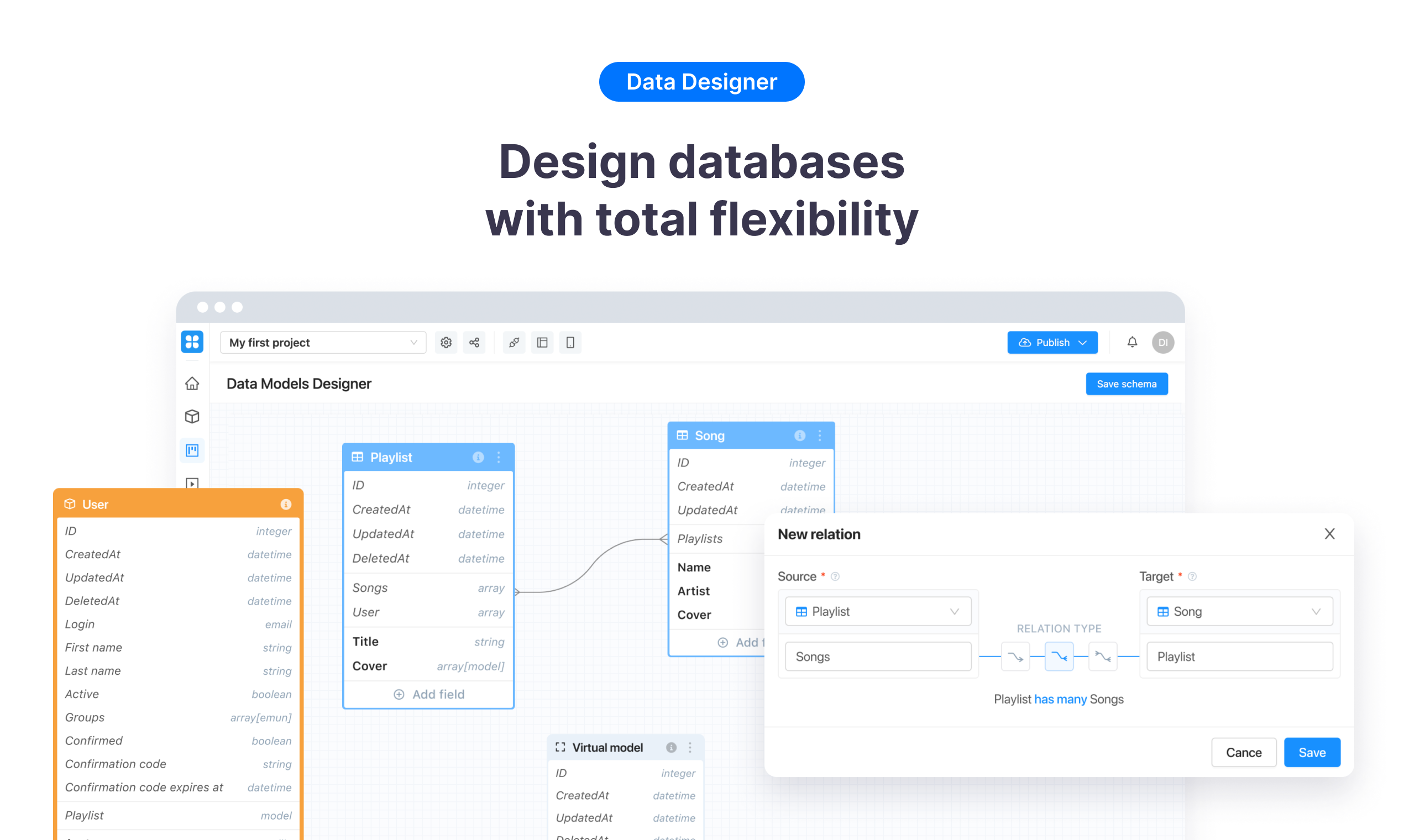This screenshot has width=1404, height=840.
Task: Open the My first project dropdown
Action: tap(322, 342)
